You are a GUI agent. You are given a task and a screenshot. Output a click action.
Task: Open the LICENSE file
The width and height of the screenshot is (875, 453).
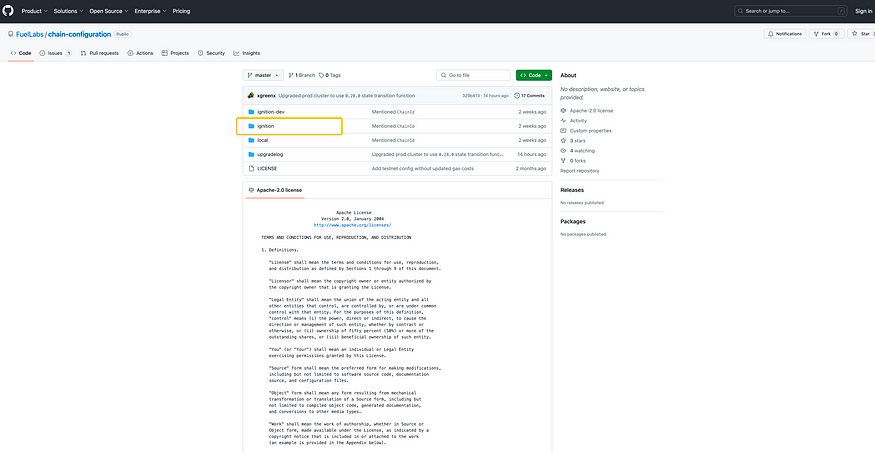click(267, 168)
